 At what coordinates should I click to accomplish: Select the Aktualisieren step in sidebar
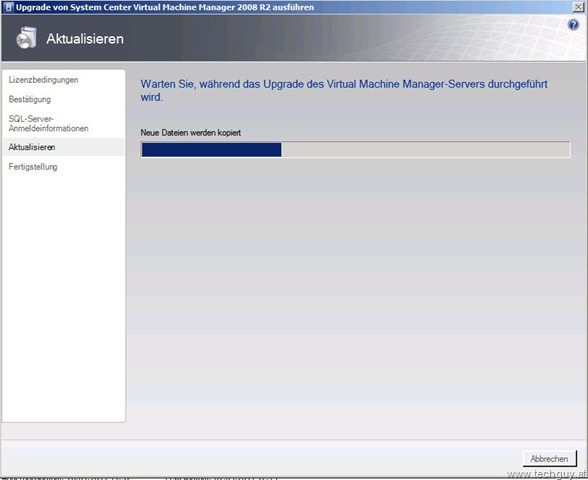63,147
